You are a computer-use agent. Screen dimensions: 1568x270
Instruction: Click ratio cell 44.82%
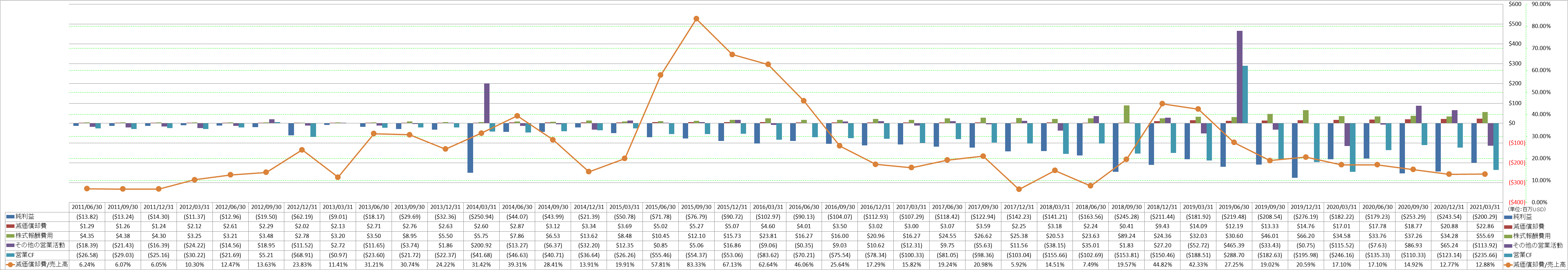(x=1162, y=265)
